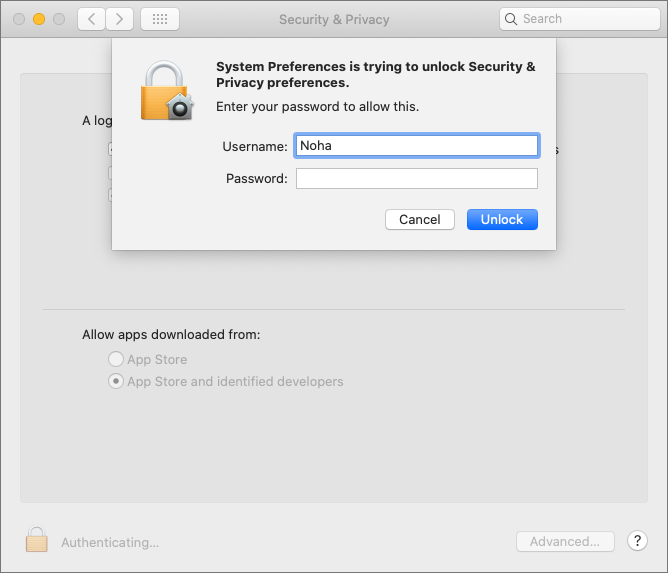Select the App Store radio option

pyautogui.click(x=116, y=359)
